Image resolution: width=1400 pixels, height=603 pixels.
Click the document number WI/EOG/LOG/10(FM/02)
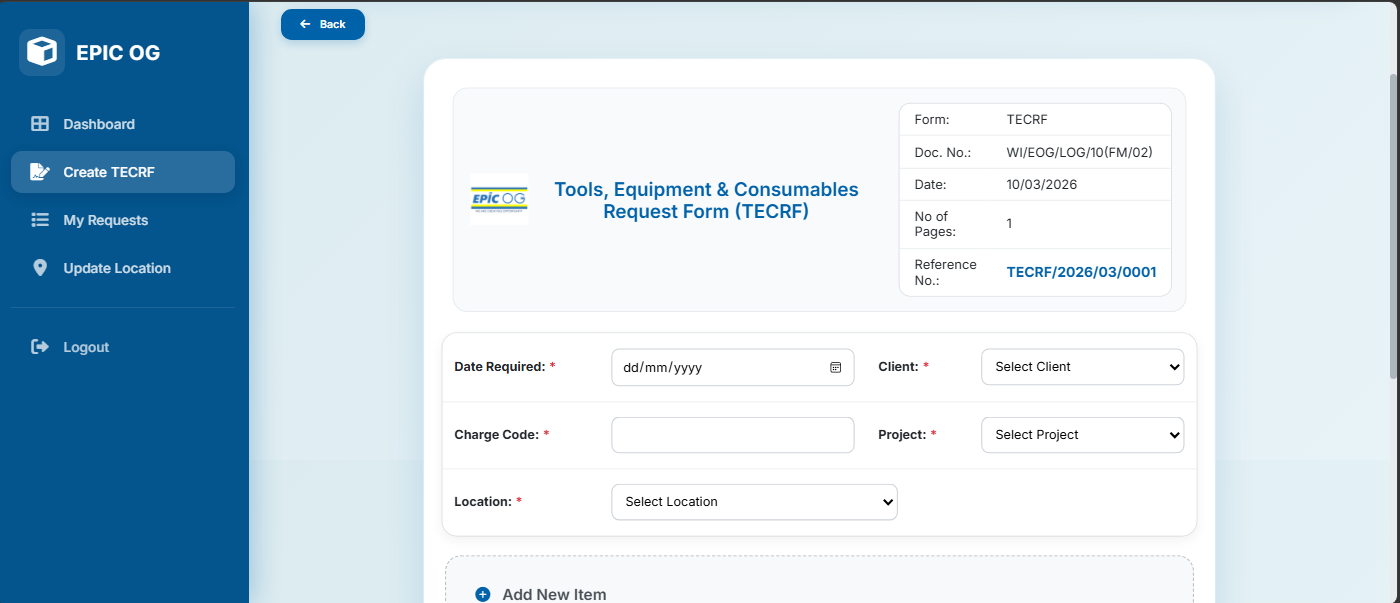click(1080, 152)
